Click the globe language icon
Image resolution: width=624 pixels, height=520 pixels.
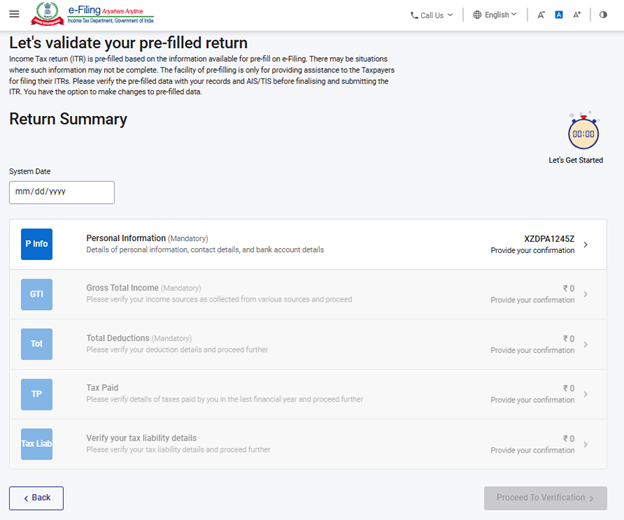tap(477, 15)
